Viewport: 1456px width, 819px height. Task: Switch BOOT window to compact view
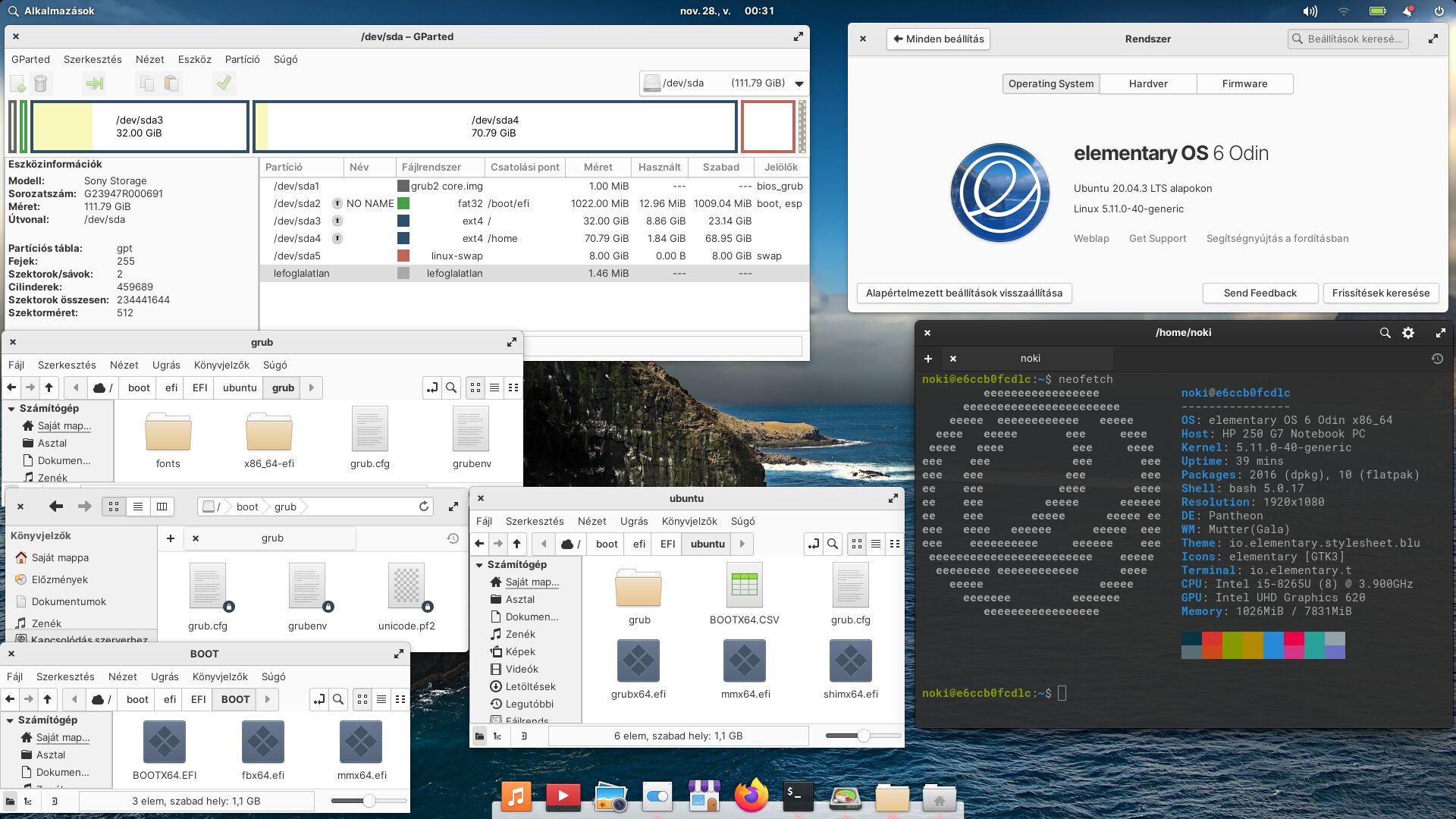400,699
